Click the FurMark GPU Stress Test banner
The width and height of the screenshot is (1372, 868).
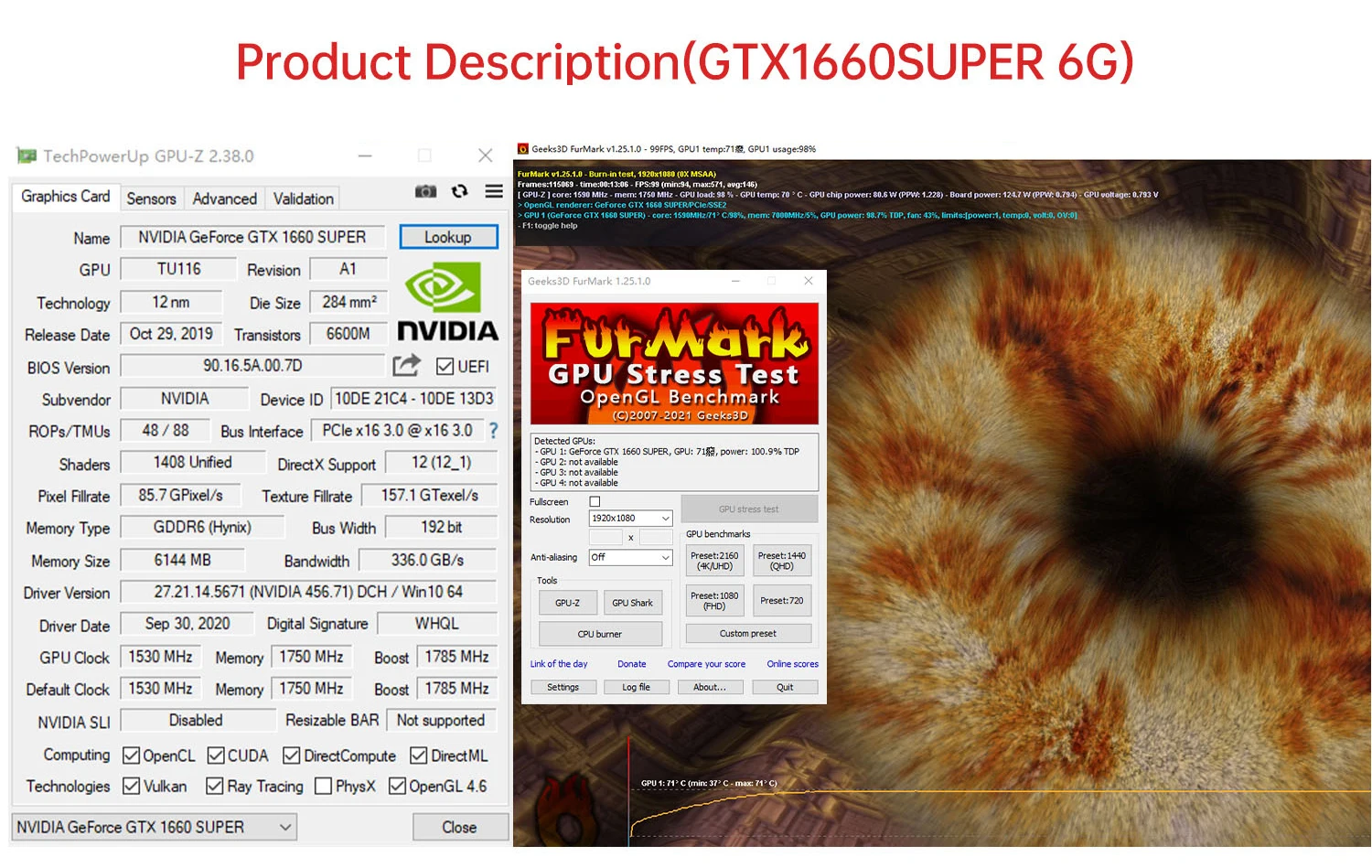coord(674,364)
